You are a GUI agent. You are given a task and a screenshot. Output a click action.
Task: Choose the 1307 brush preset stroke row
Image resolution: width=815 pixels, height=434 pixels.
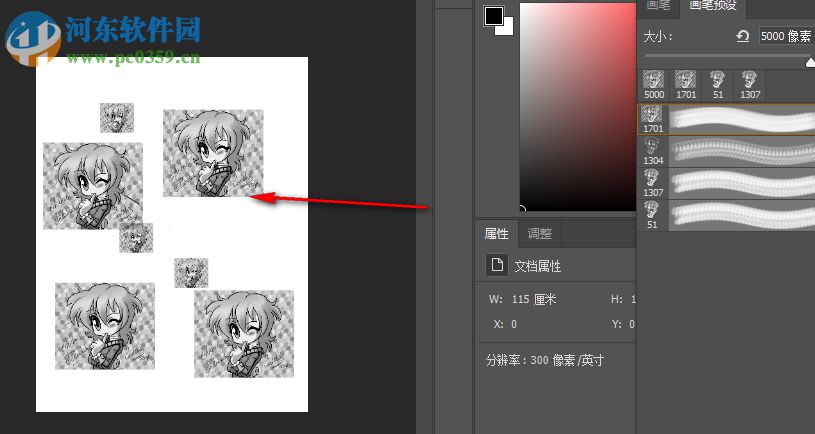[x=726, y=183]
